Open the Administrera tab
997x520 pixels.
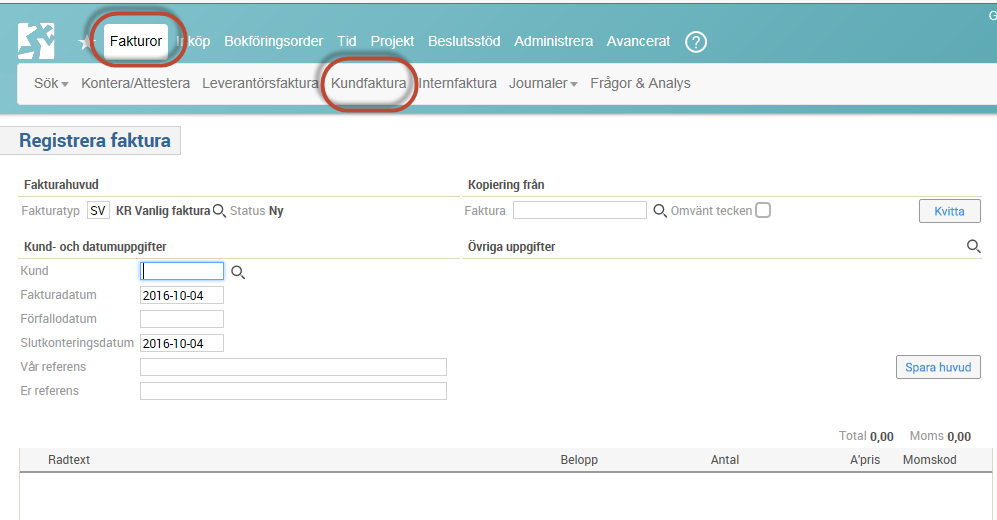(x=553, y=41)
